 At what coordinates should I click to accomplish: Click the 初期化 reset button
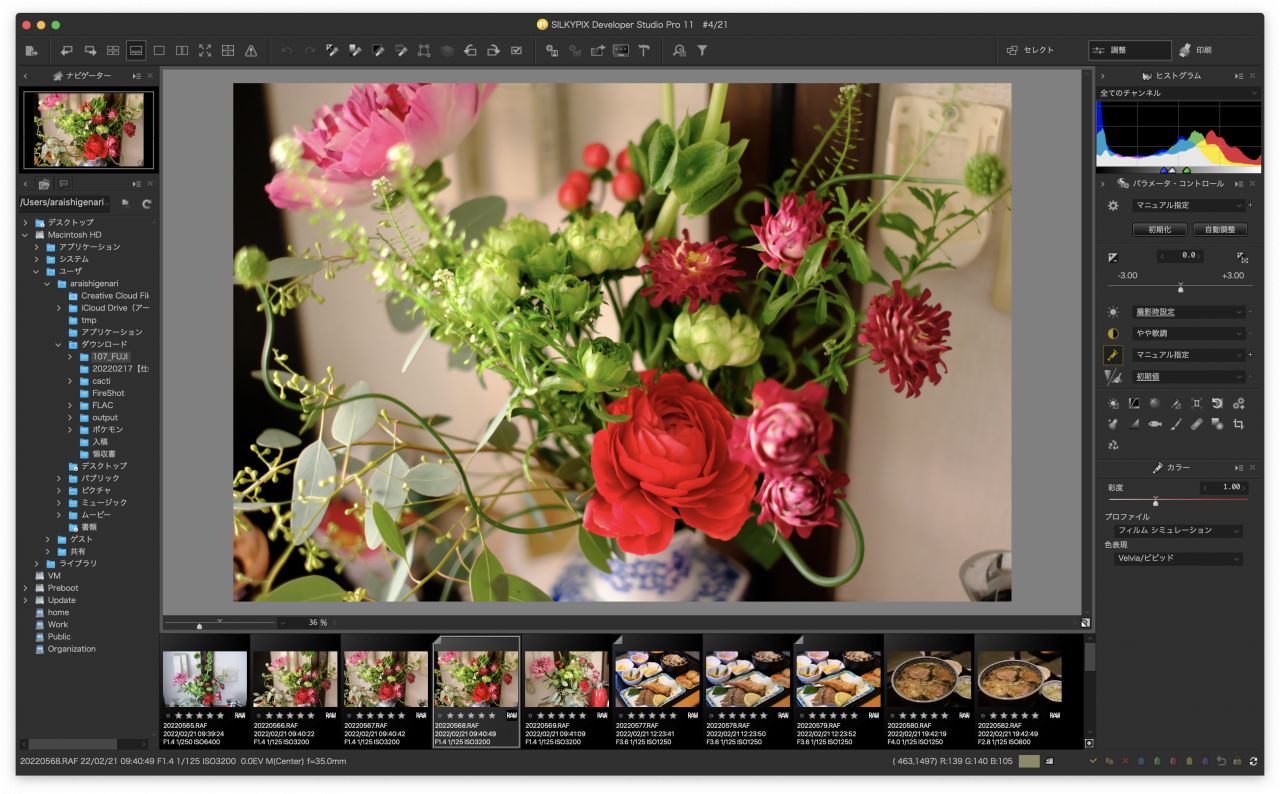(x=1159, y=230)
